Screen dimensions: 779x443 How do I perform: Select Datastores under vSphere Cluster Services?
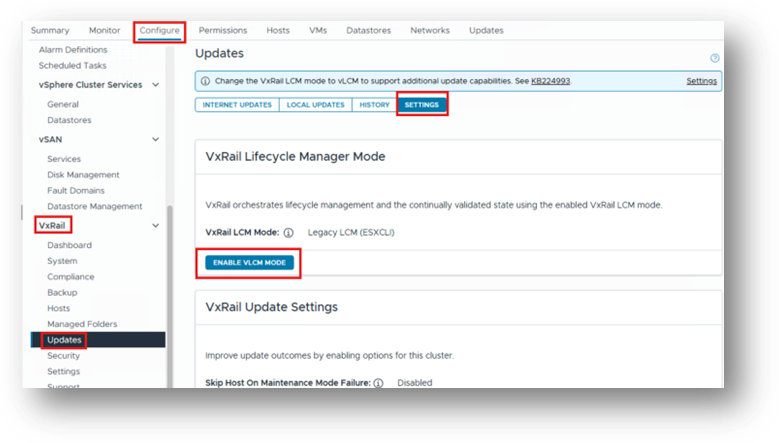69,120
